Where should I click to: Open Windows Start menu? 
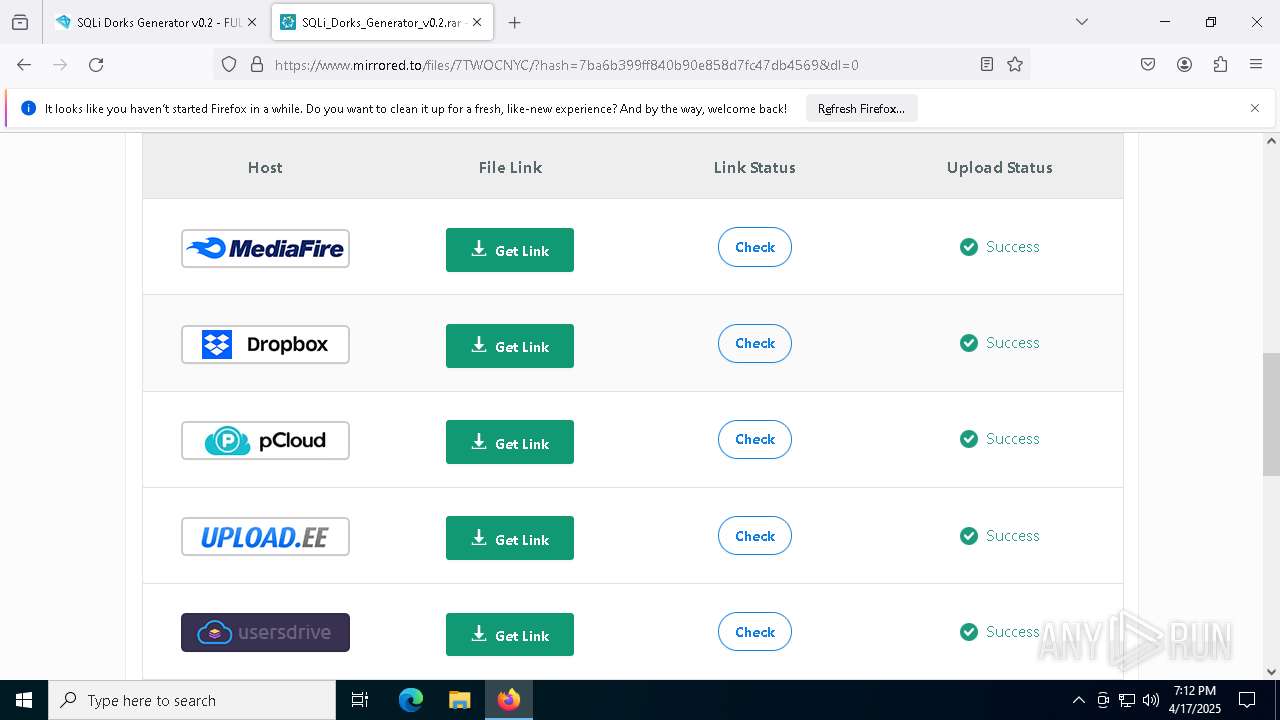tap(24, 700)
